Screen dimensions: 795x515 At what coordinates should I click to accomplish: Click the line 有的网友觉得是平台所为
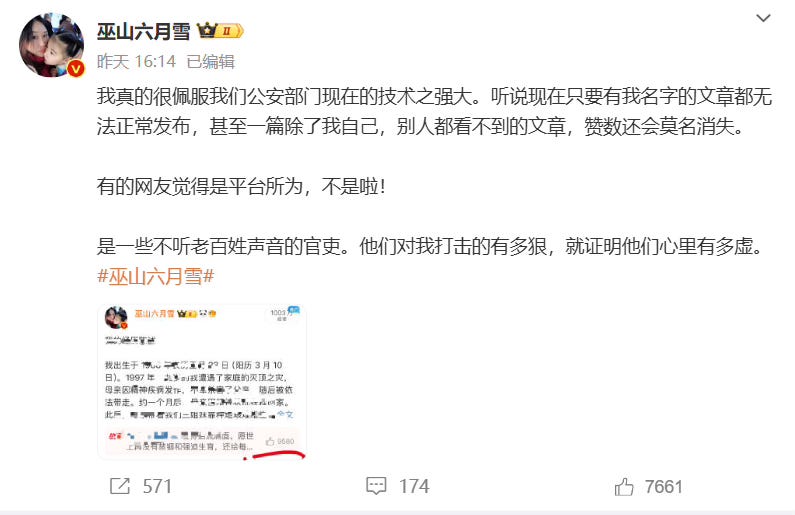[x=241, y=187]
